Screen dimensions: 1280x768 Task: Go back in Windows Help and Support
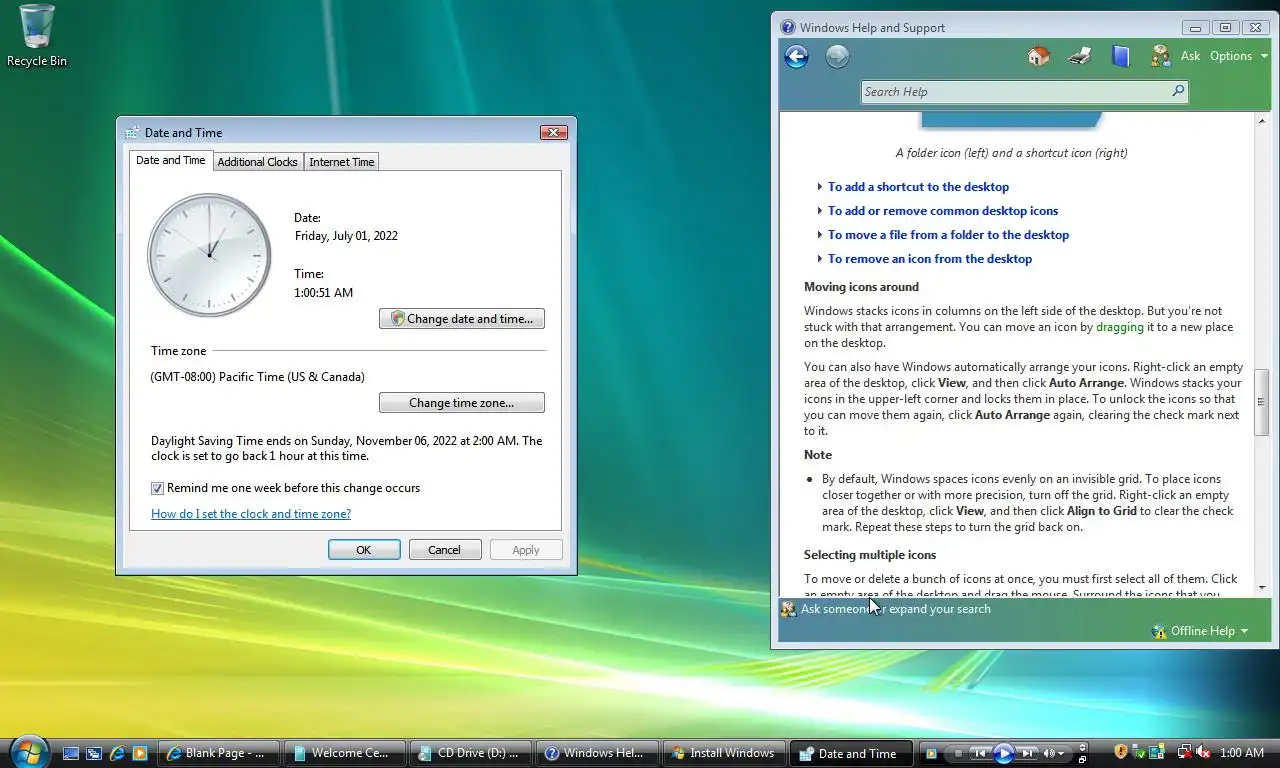[x=796, y=57]
